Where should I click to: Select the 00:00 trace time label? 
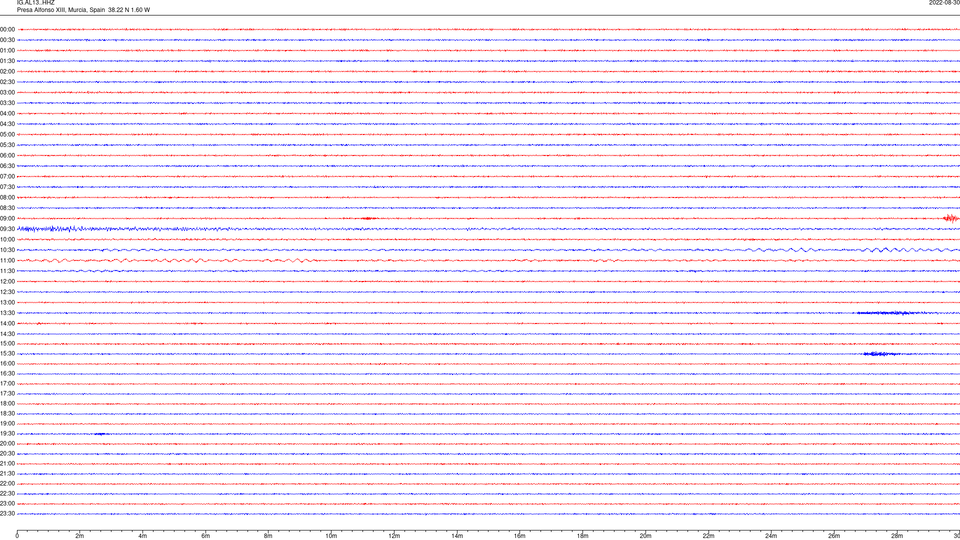pos(7,29)
